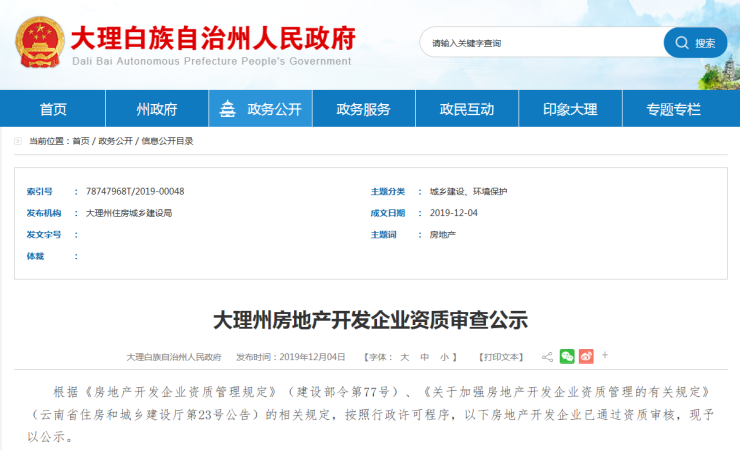
Task: Set font size to 中
Action: click(424, 357)
